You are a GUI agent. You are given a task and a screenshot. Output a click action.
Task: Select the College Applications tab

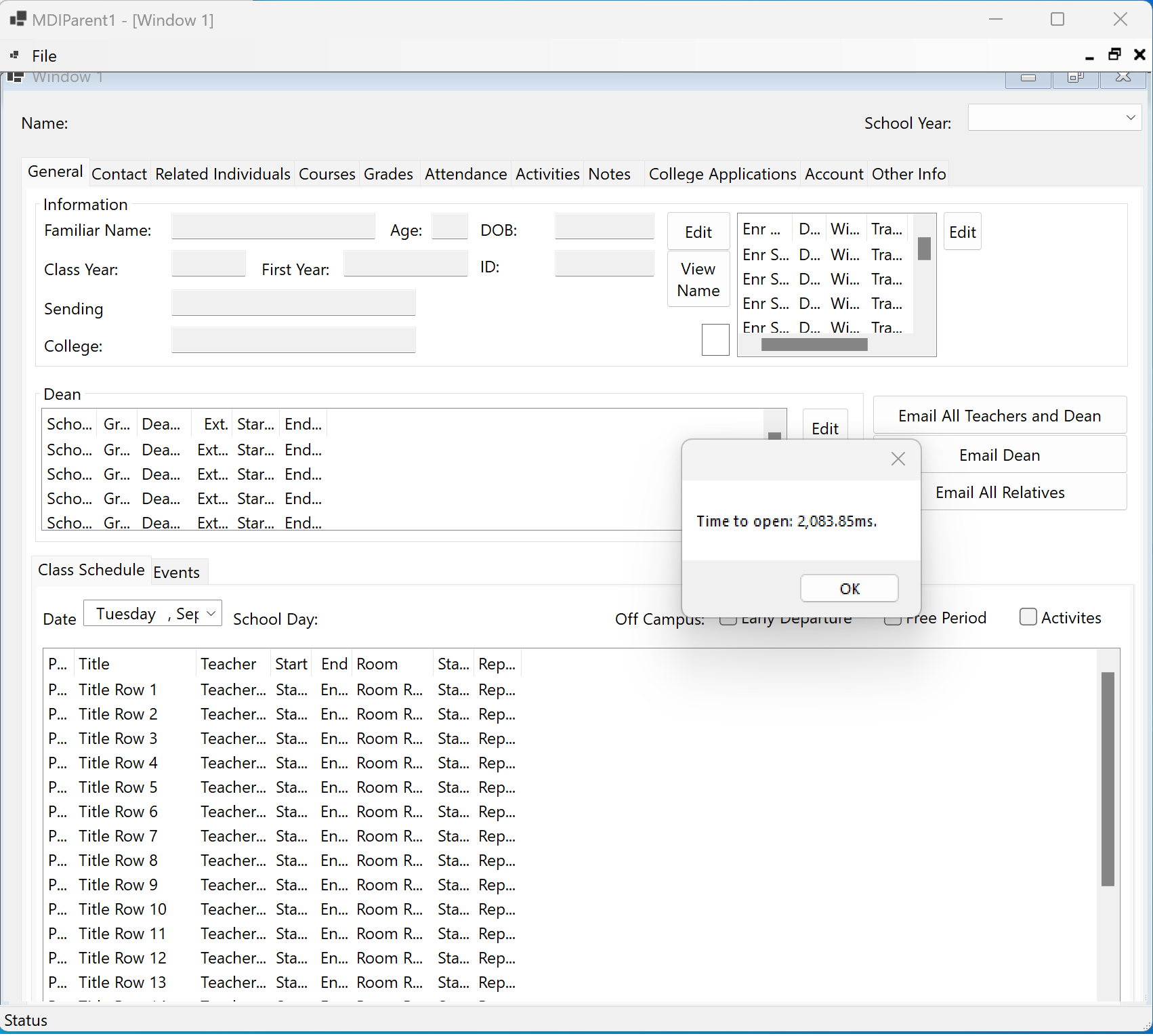722,174
